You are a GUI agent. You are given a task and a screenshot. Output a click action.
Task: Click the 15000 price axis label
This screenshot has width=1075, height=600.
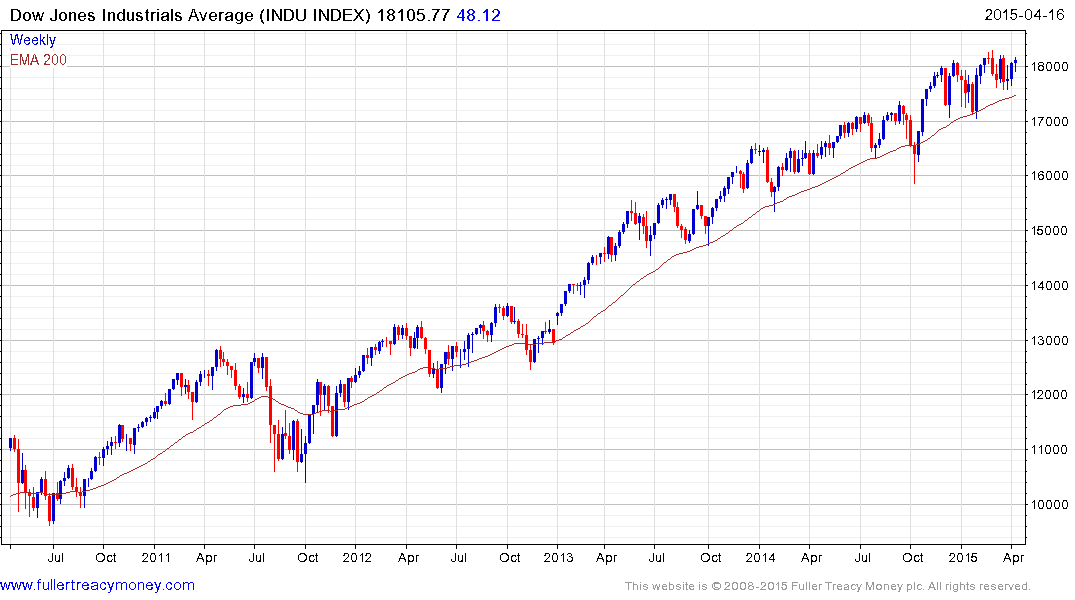tap(1050, 230)
